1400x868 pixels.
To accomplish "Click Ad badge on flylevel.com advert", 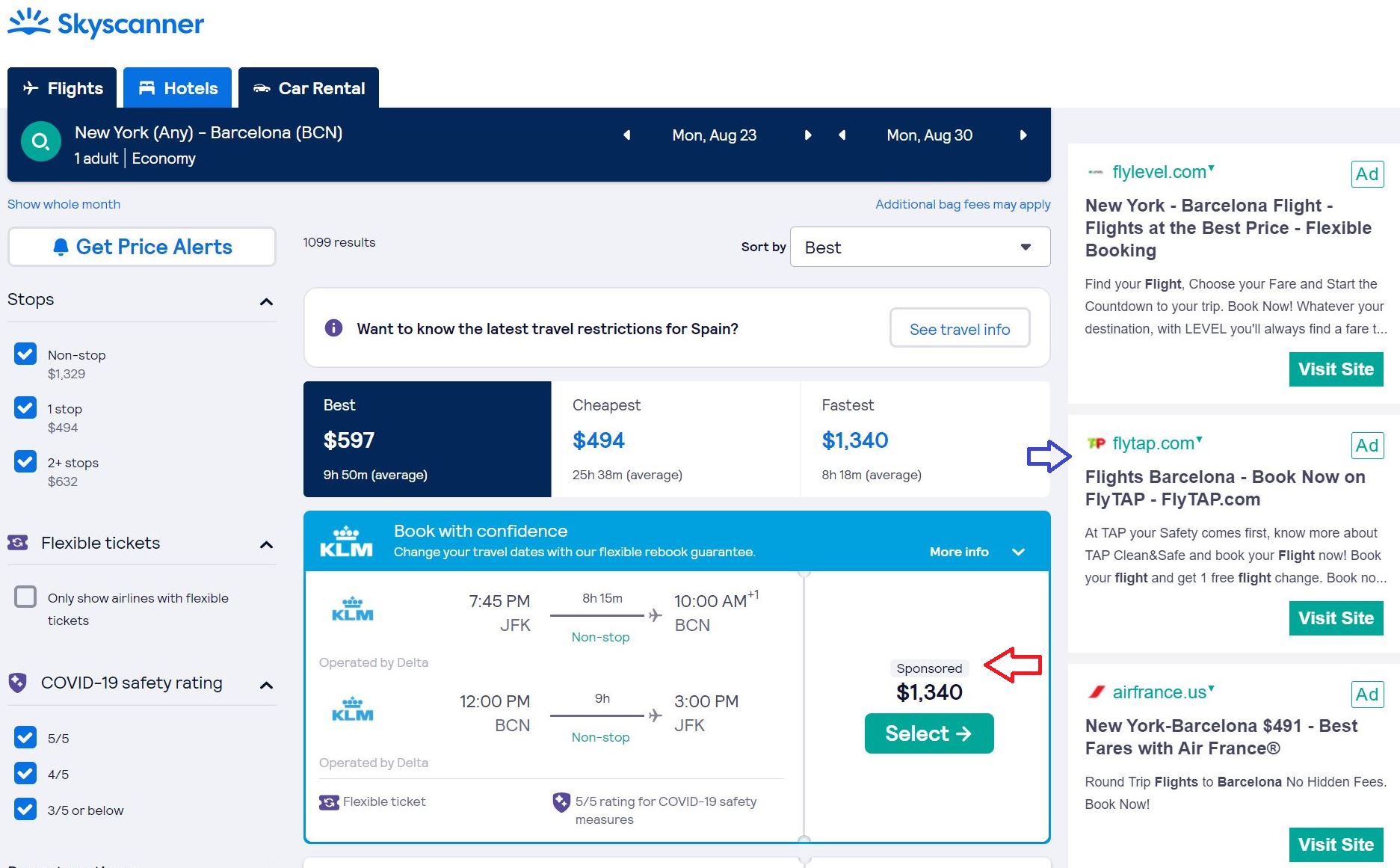I will click(x=1367, y=174).
